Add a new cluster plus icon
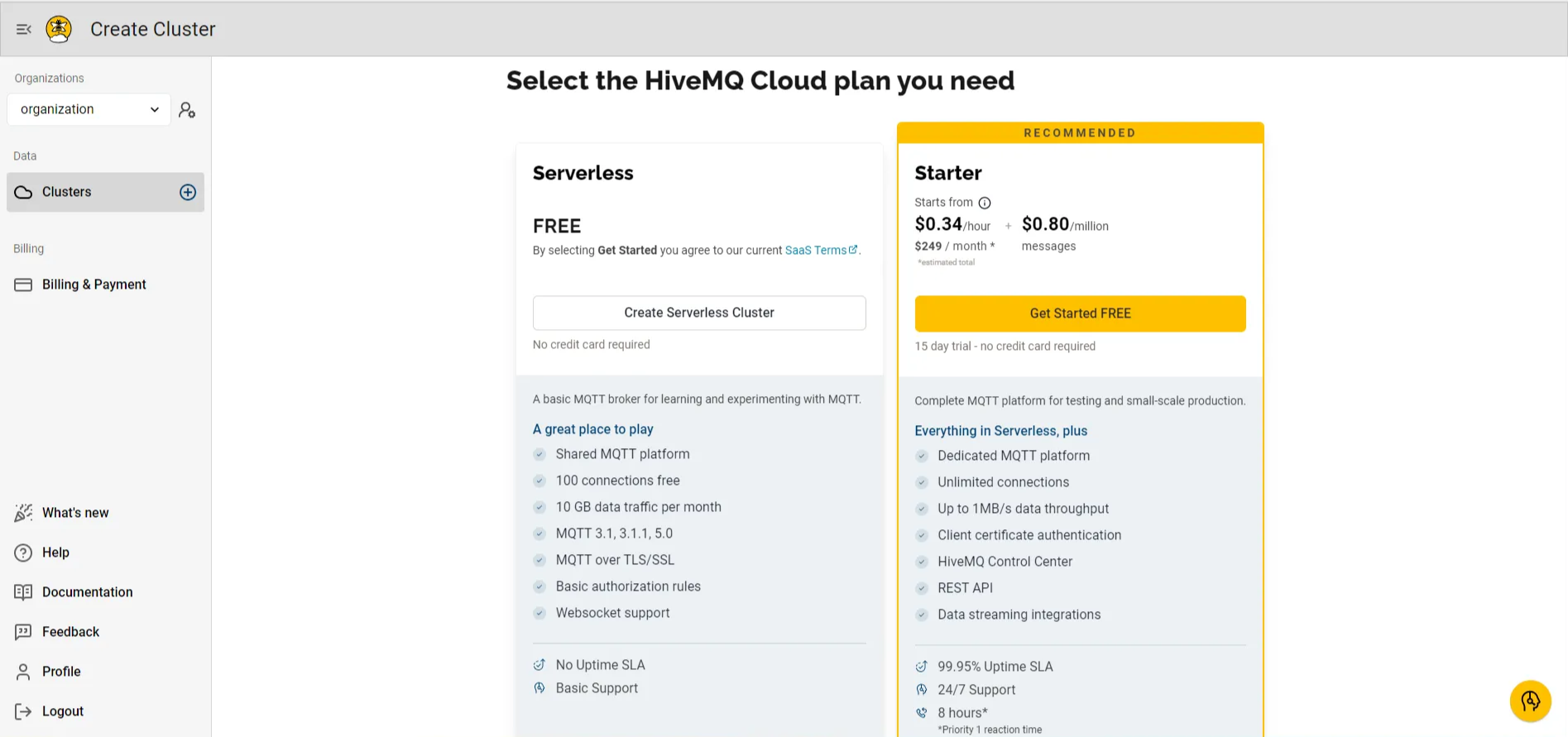This screenshot has width=1568, height=737. pyautogui.click(x=188, y=192)
